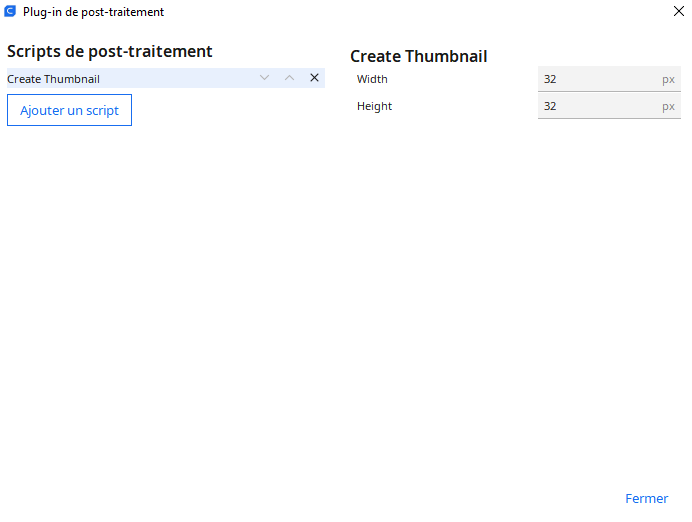Remove the Create Thumbnail script

point(314,78)
